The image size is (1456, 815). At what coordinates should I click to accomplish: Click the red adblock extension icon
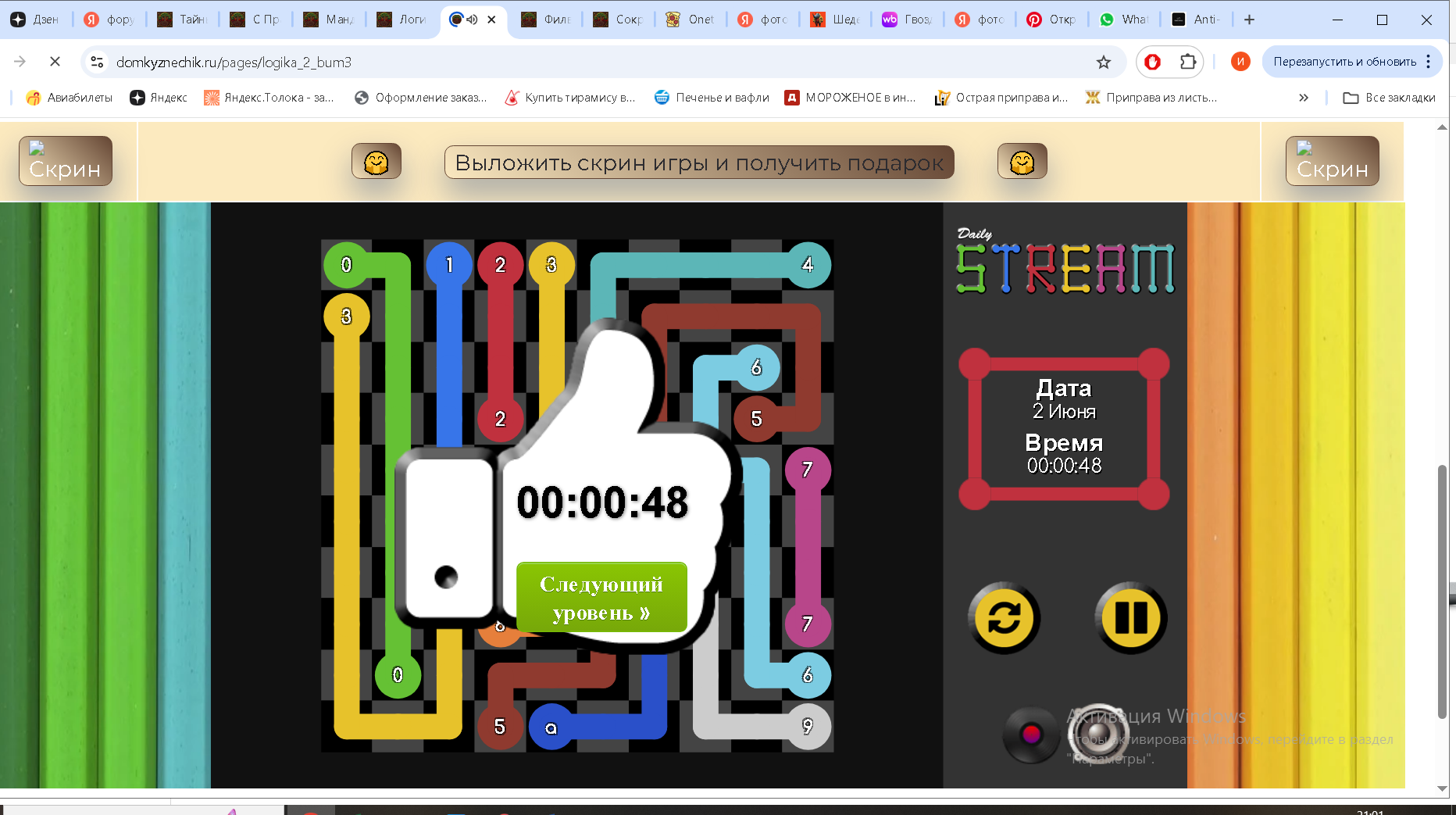tap(1153, 62)
